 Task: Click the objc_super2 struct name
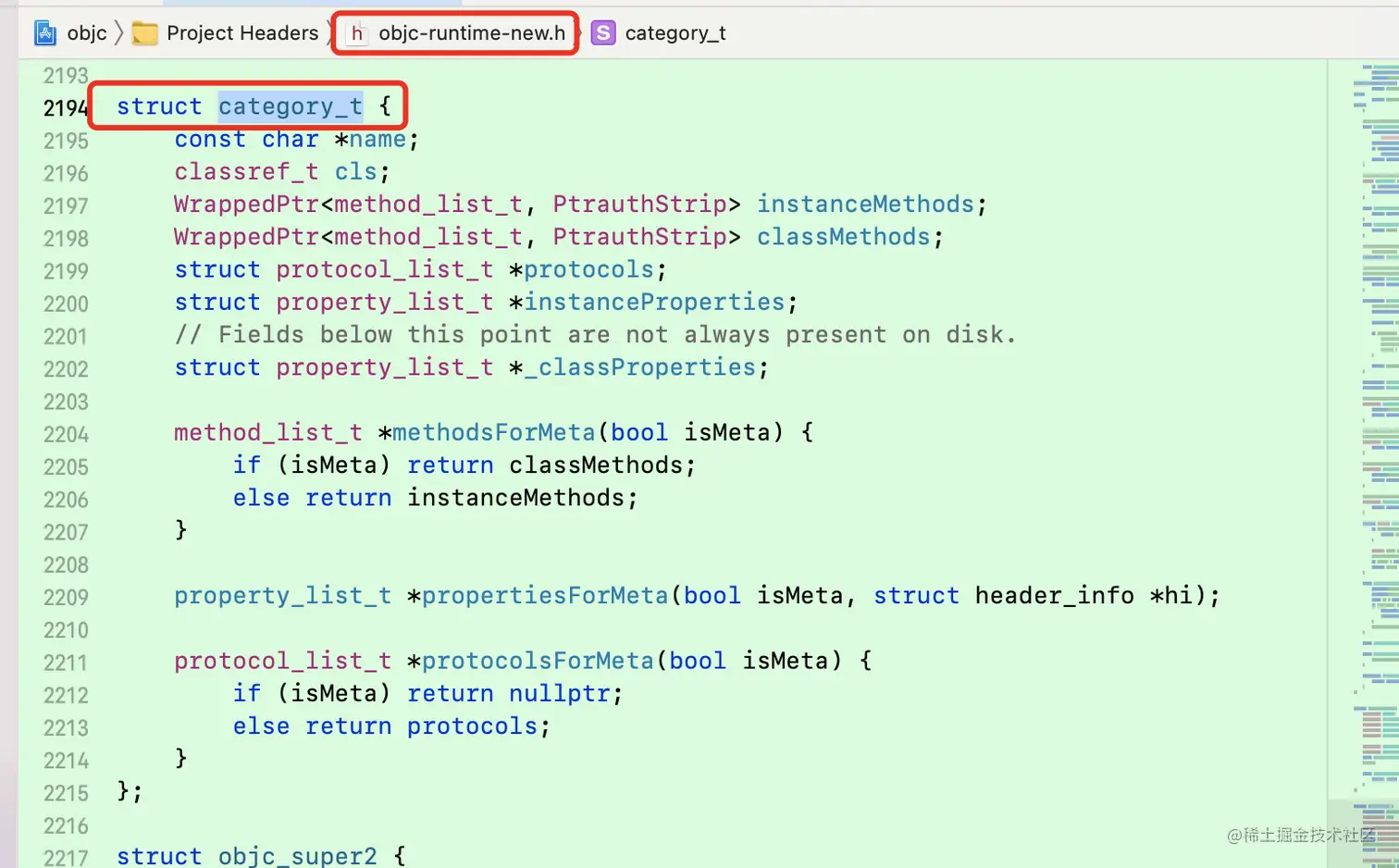point(297,856)
